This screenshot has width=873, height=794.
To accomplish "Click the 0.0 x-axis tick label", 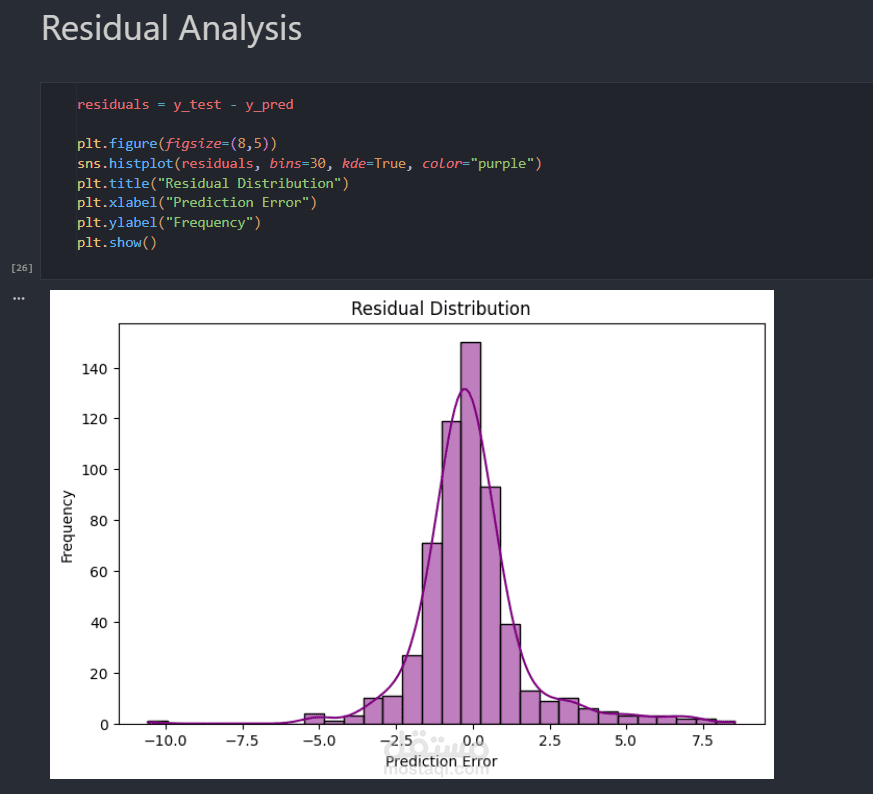I will pyautogui.click(x=471, y=741).
